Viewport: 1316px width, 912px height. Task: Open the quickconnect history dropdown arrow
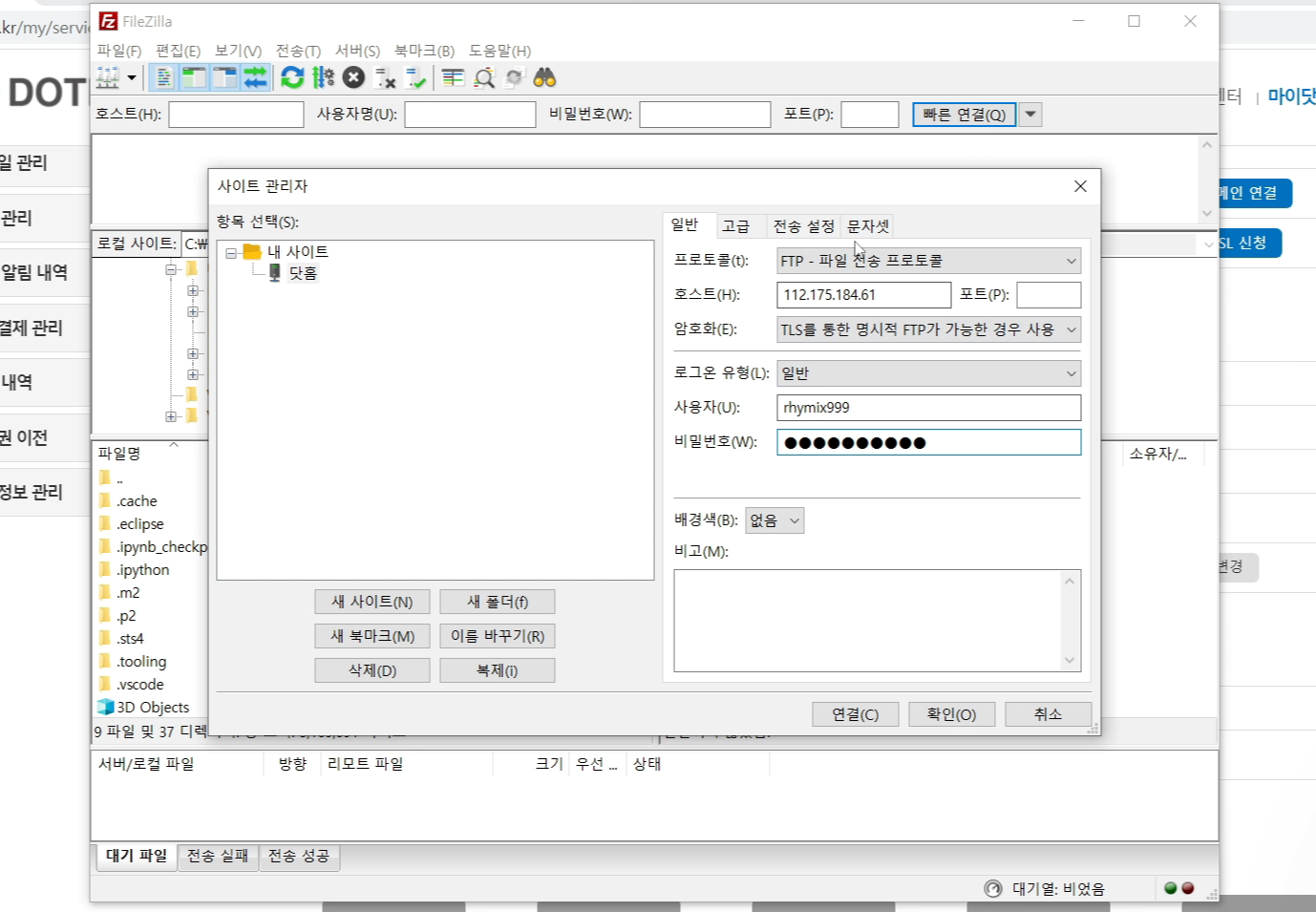pos(1029,115)
